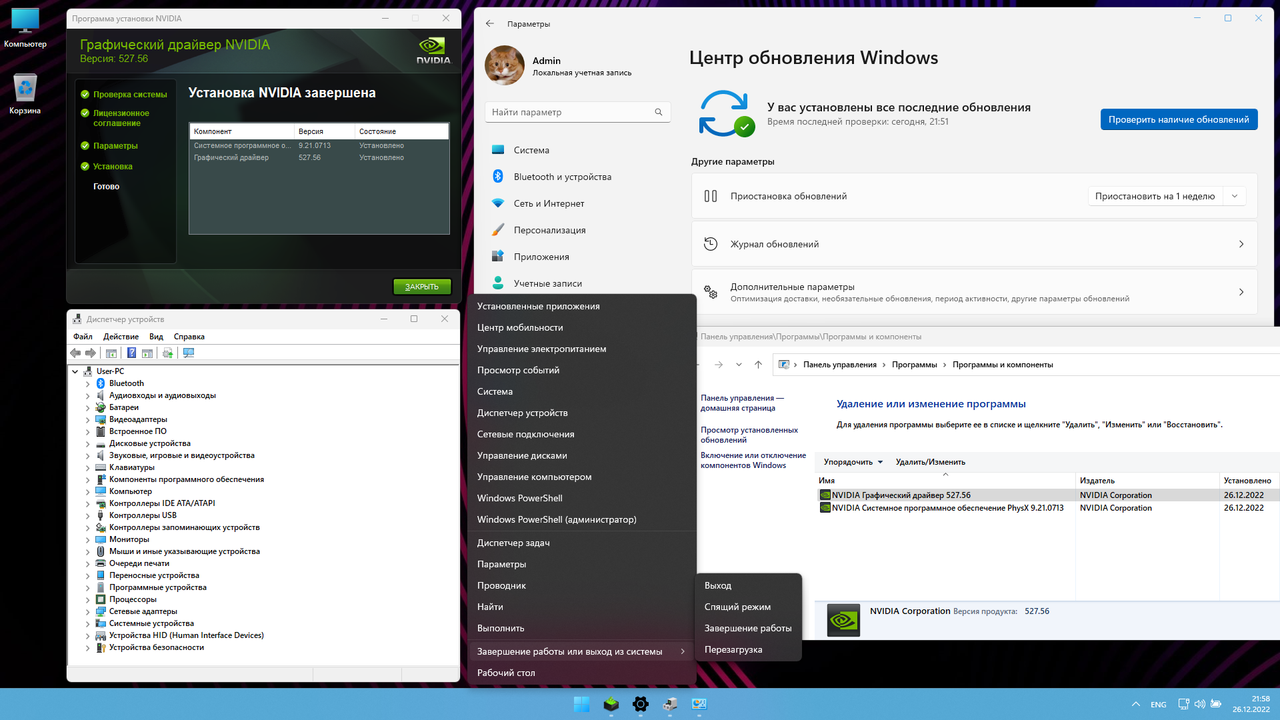
Task: Click the search magnifier in Найти параметр box
Action: (658, 112)
